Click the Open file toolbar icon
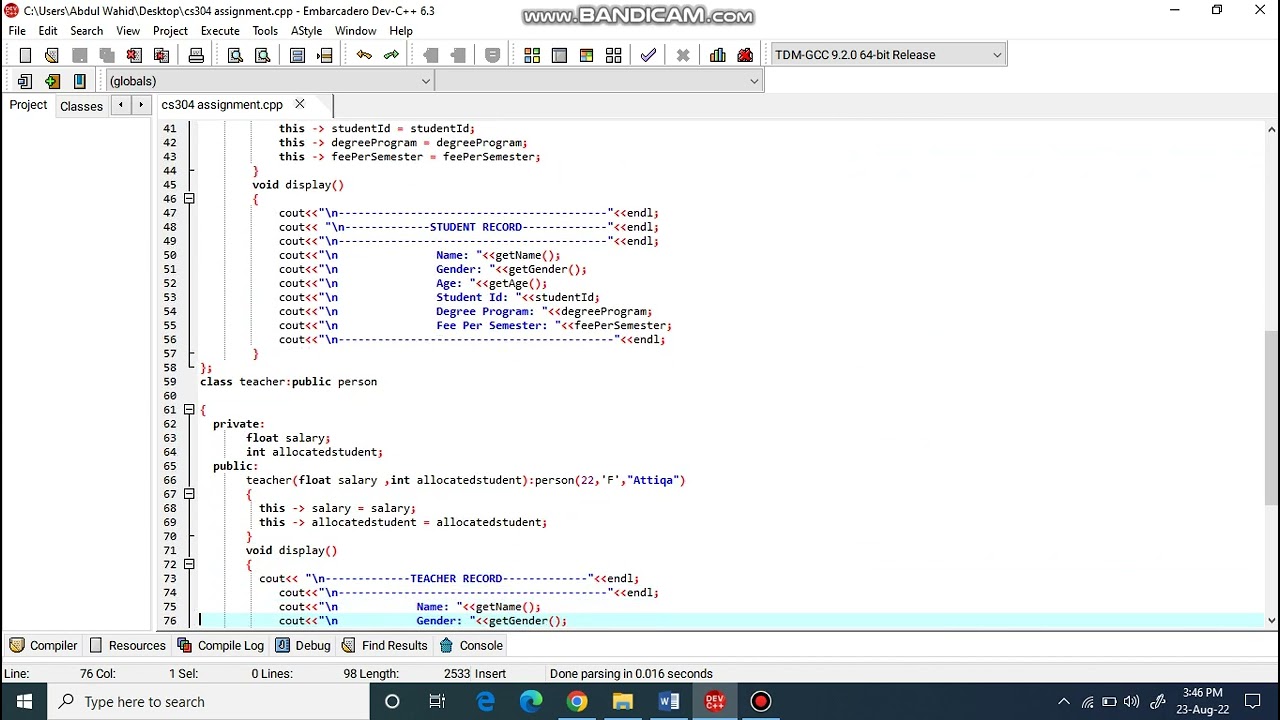This screenshot has height=720, width=1280. click(x=52, y=55)
